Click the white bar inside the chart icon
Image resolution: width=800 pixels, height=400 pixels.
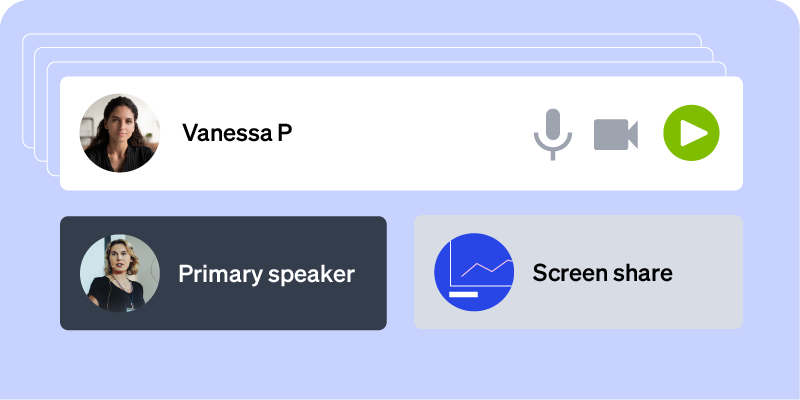(463, 294)
